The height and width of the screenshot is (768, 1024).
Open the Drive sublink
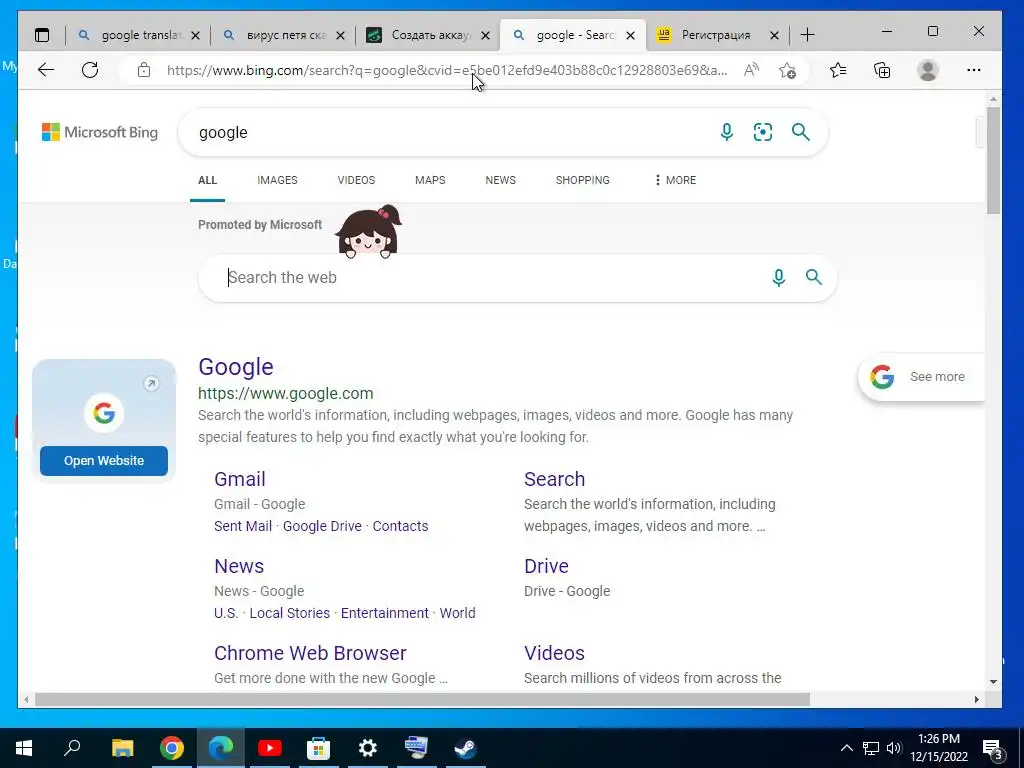point(546,566)
